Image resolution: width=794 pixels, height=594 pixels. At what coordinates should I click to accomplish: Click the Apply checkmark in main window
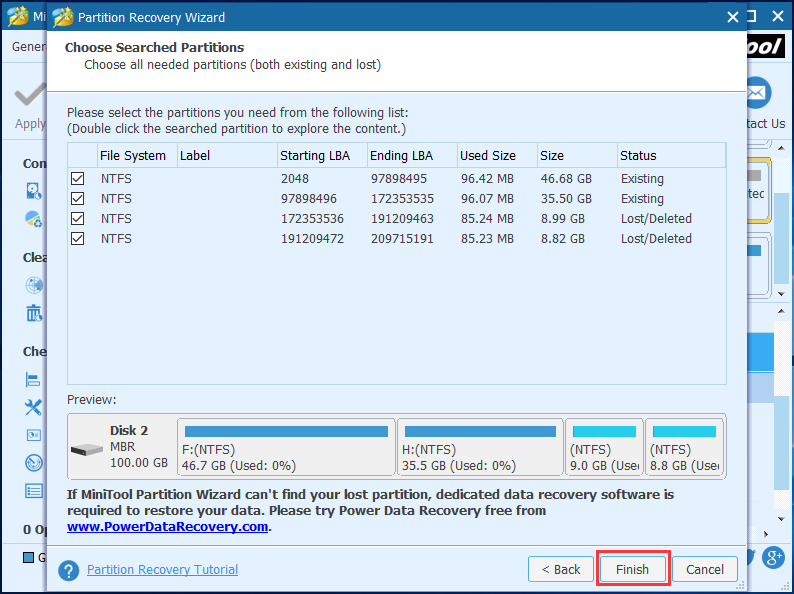[x=29, y=95]
